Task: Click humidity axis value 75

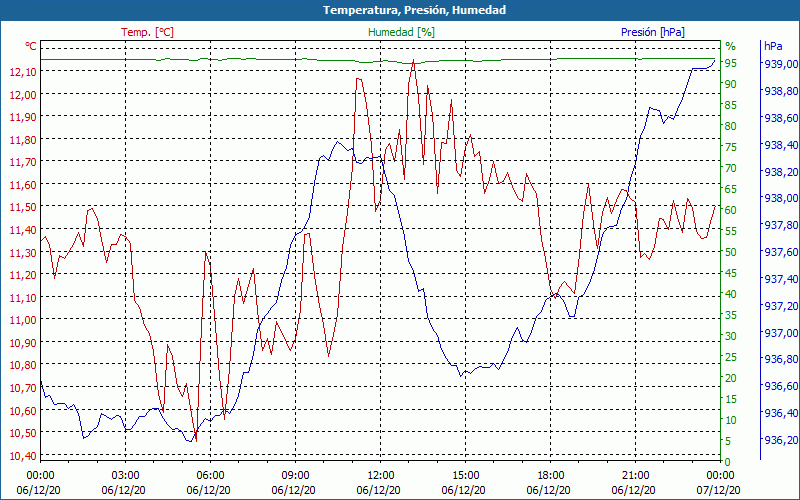Action: pyautogui.click(x=731, y=147)
